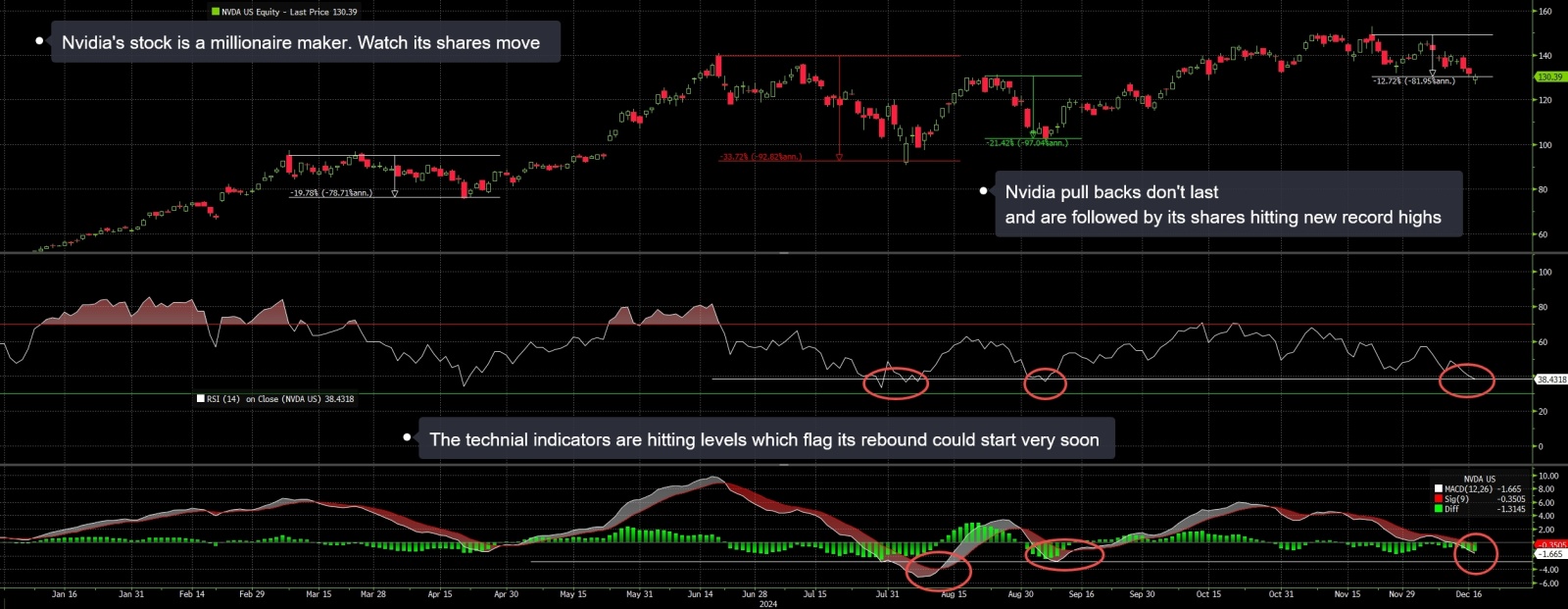The width and height of the screenshot is (1568, 609).
Task: Click the 38.4318 RSI value tag
Action: [1551, 380]
